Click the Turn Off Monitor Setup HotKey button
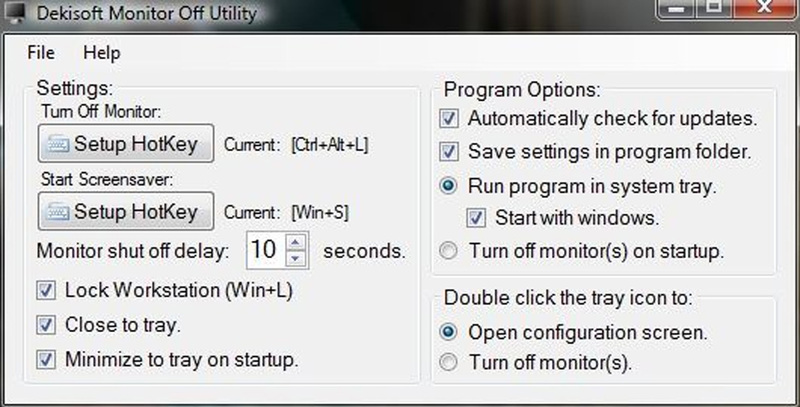The image size is (800, 407). coord(125,144)
